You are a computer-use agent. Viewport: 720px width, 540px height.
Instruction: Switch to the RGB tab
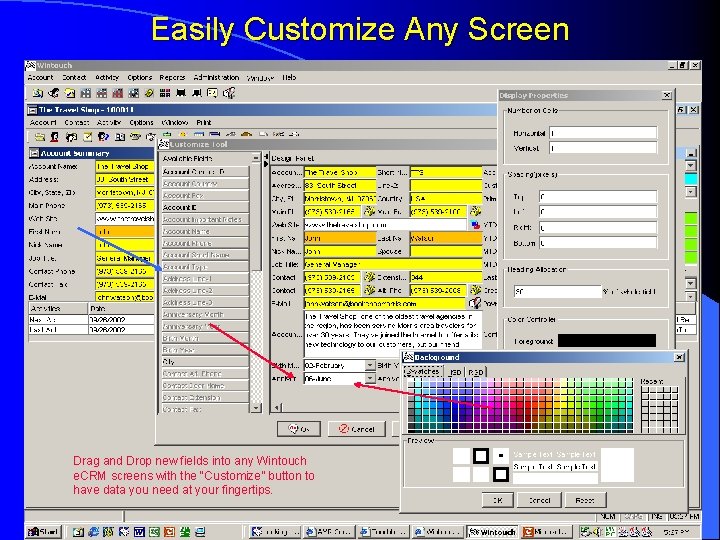tap(476, 372)
